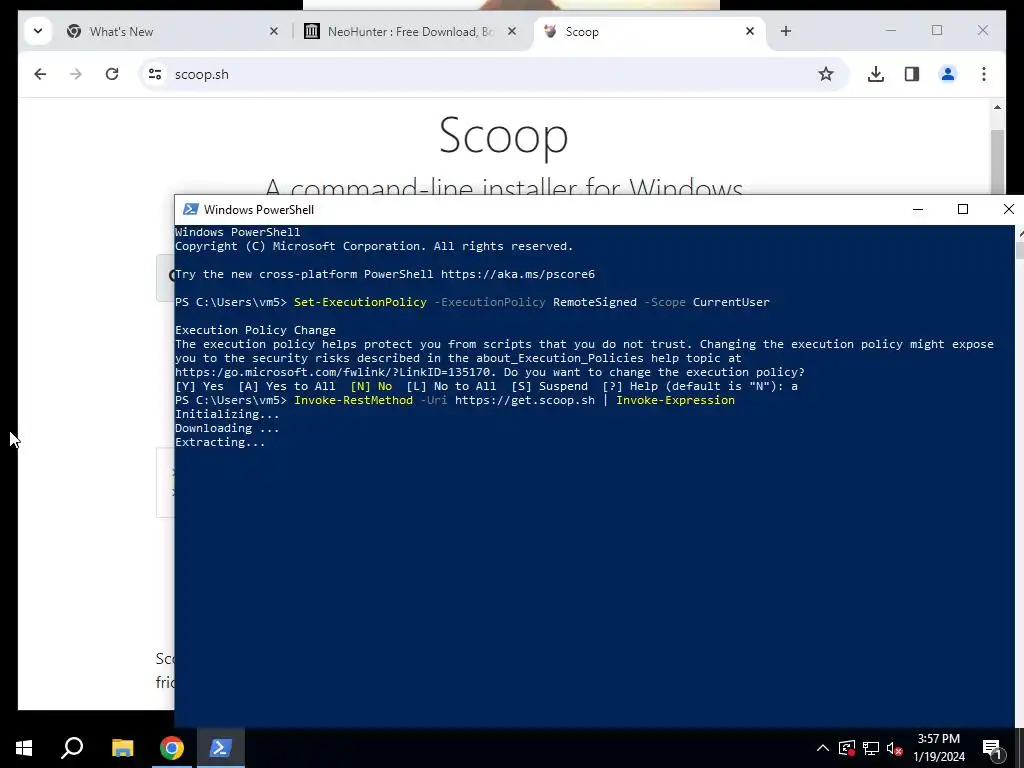View site information icon in address bar
The height and width of the screenshot is (768, 1024).
coord(155,74)
